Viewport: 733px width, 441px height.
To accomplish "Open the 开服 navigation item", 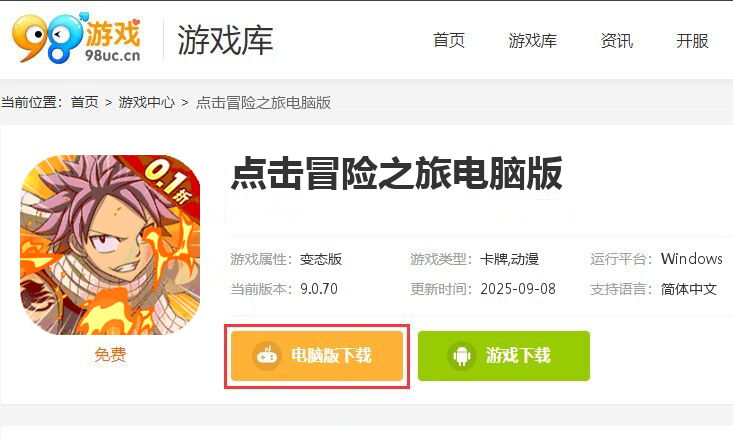I will (x=692, y=40).
